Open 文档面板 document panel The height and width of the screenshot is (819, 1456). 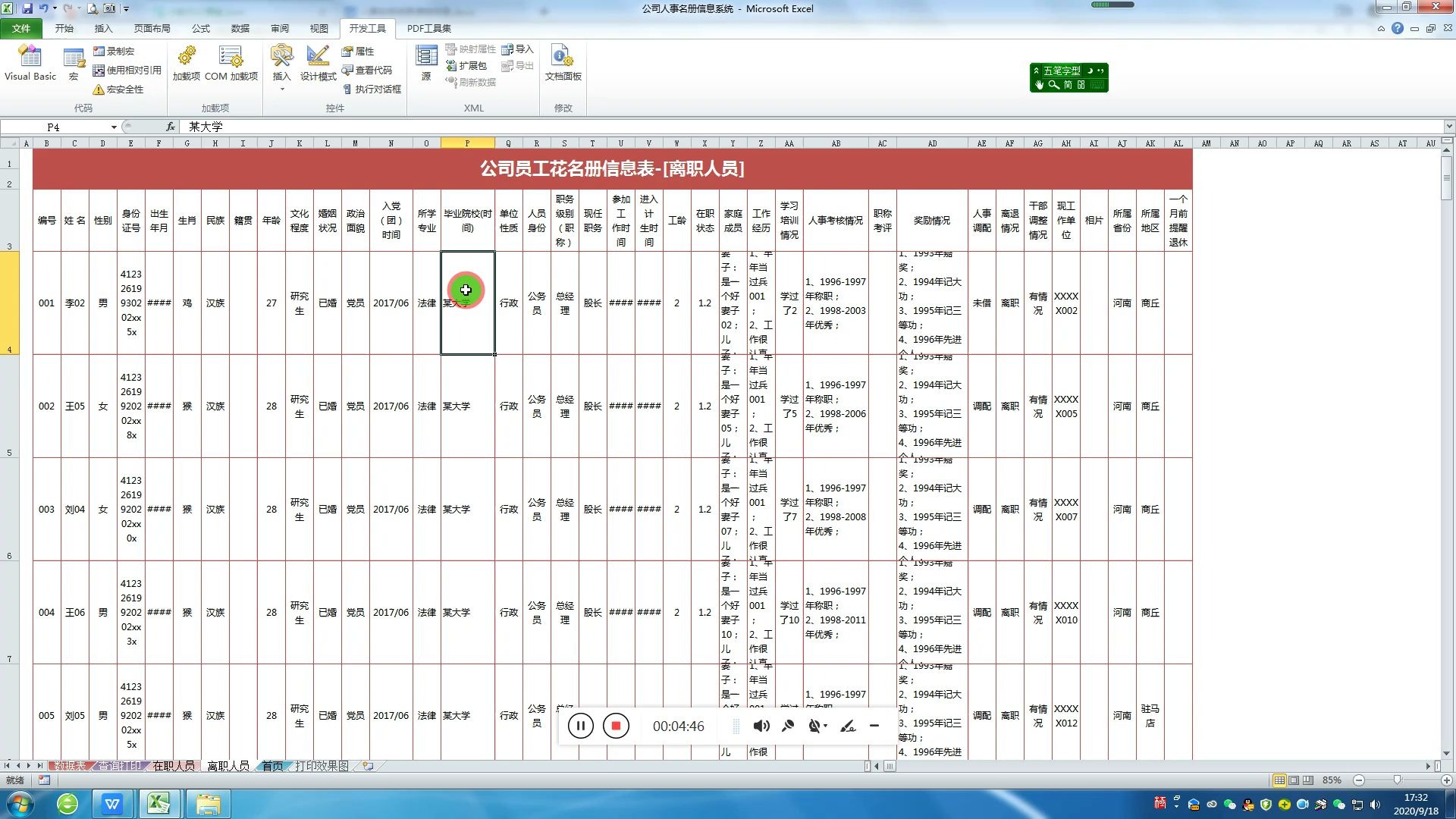(563, 62)
